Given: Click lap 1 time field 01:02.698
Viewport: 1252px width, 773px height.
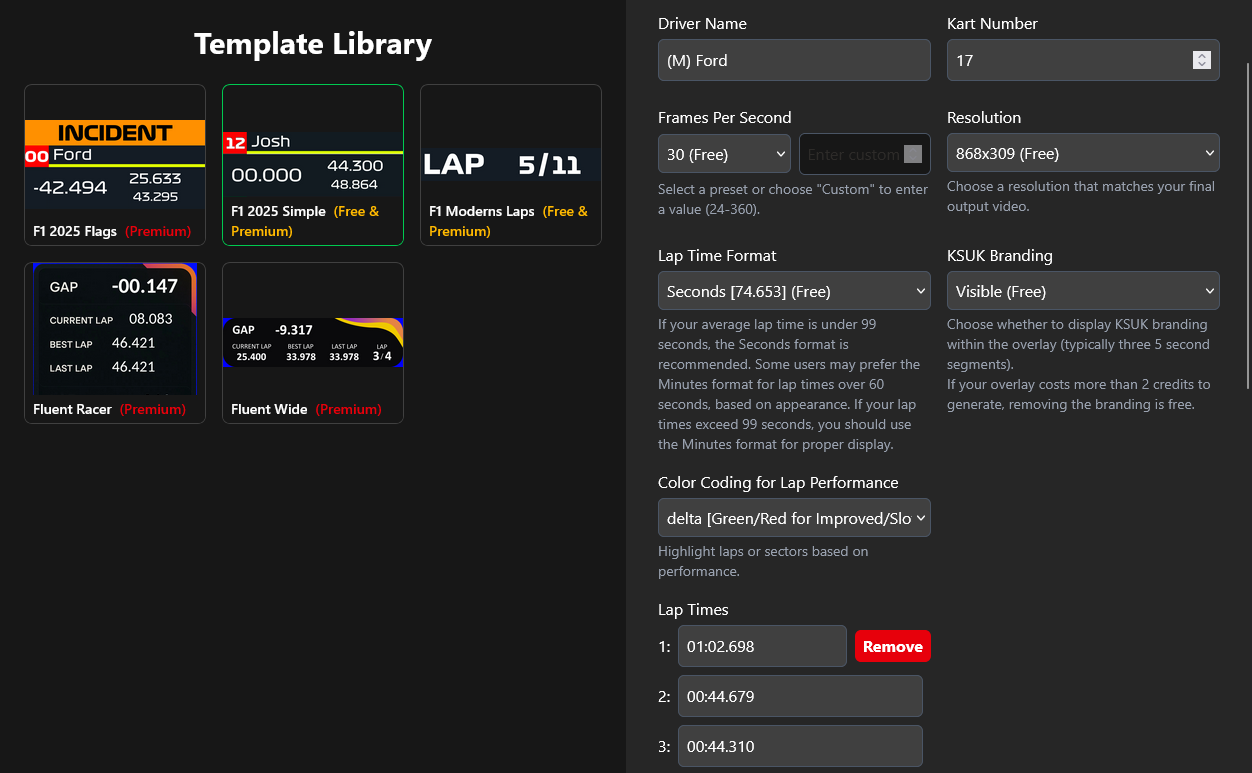Looking at the screenshot, I should [x=762, y=646].
